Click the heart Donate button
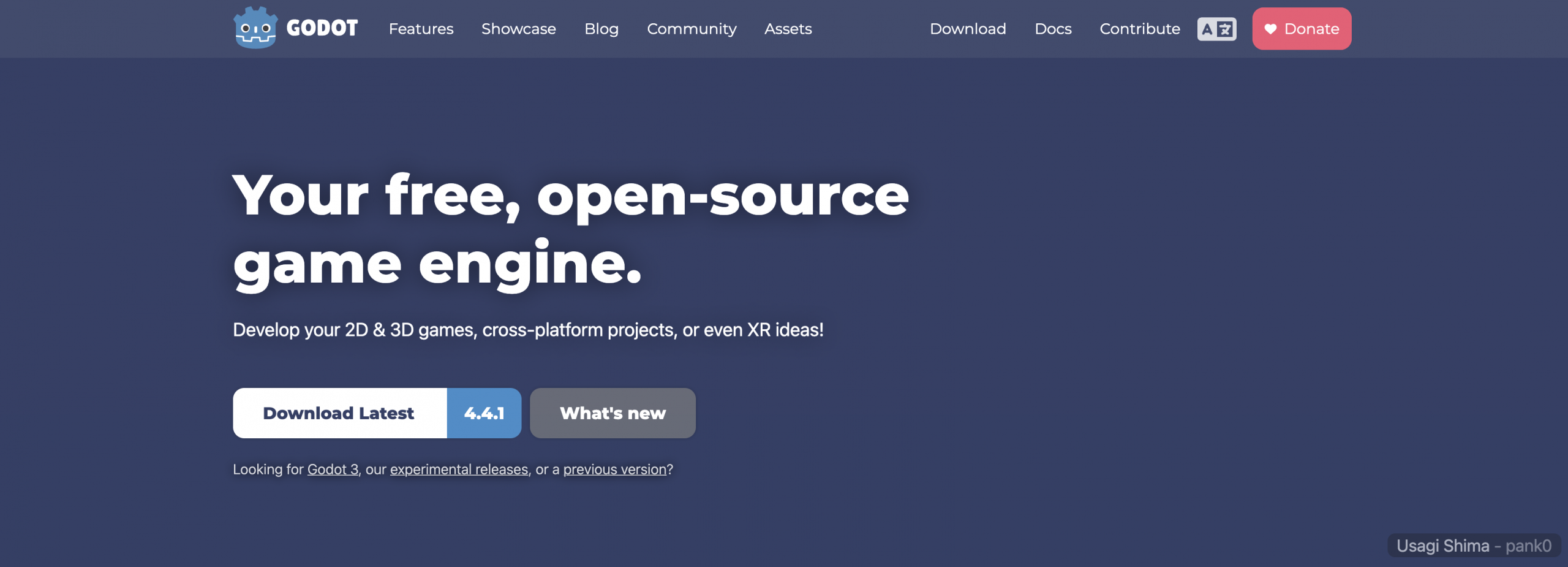The width and height of the screenshot is (1568, 567). coord(1302,29)
